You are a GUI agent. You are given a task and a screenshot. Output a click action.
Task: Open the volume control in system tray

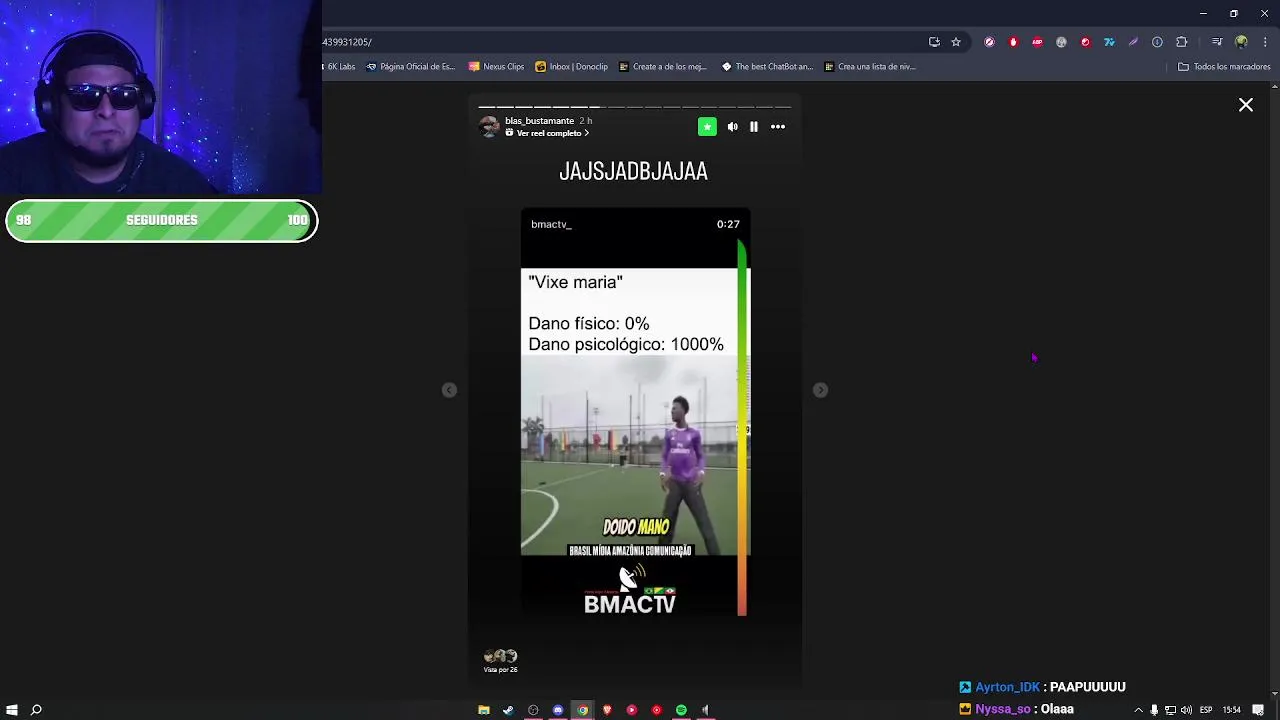[x=1186, y=710]
